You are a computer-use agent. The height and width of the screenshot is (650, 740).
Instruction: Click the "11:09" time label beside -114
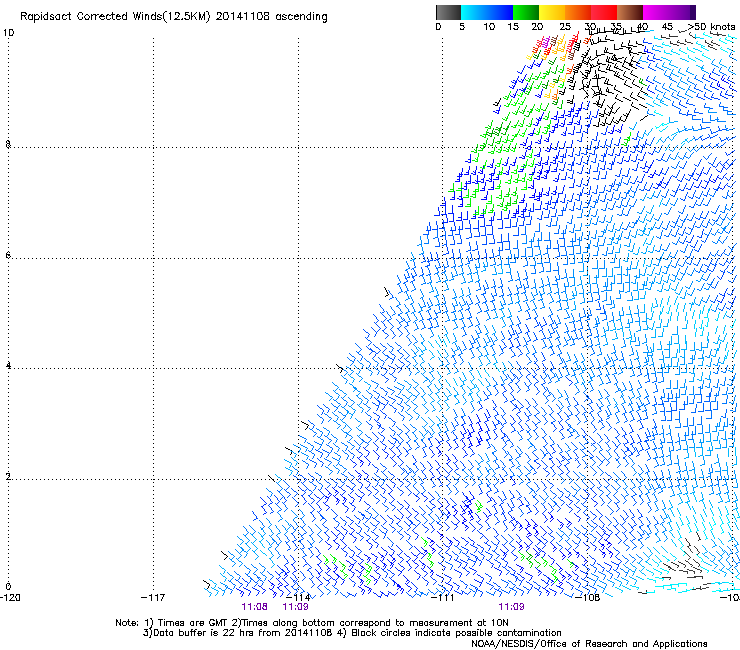click(295, 607)
